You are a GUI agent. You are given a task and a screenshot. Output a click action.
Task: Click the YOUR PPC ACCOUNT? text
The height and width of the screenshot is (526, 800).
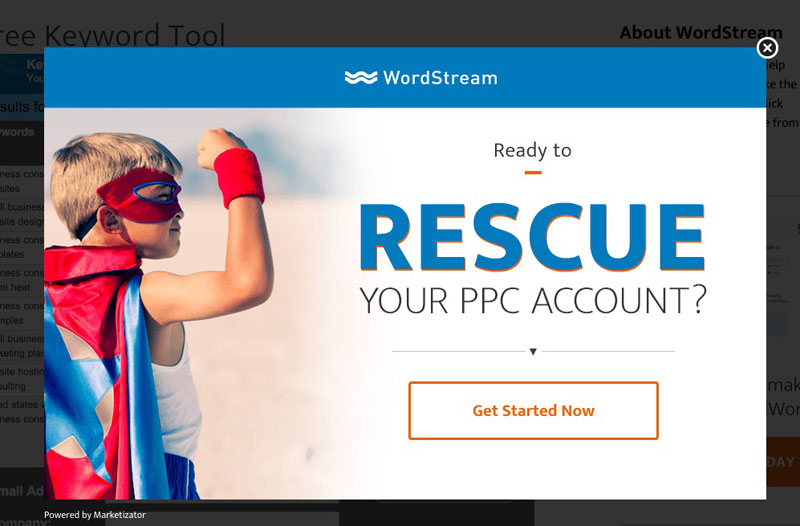(533, 300)
